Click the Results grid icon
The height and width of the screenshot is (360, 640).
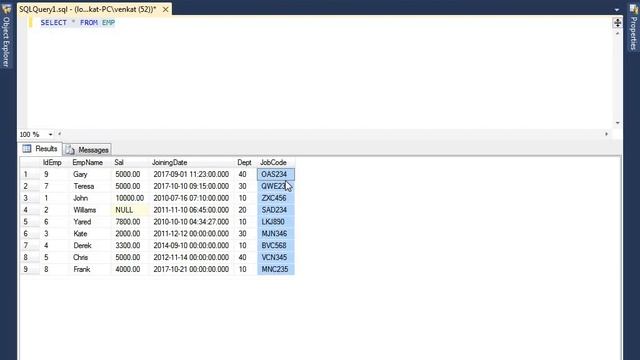pyautogui.click(x=27, y=149)
